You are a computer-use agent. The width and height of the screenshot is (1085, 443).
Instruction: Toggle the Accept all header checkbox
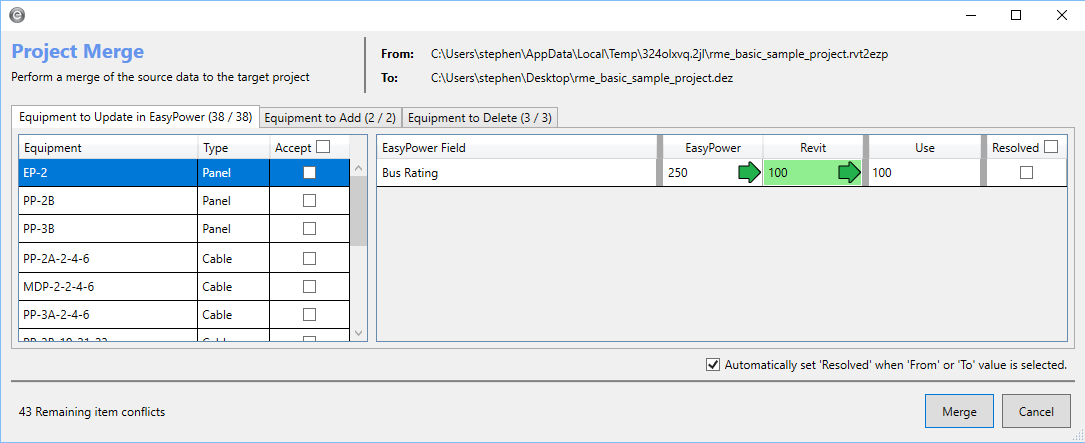(x=323, y=147)
